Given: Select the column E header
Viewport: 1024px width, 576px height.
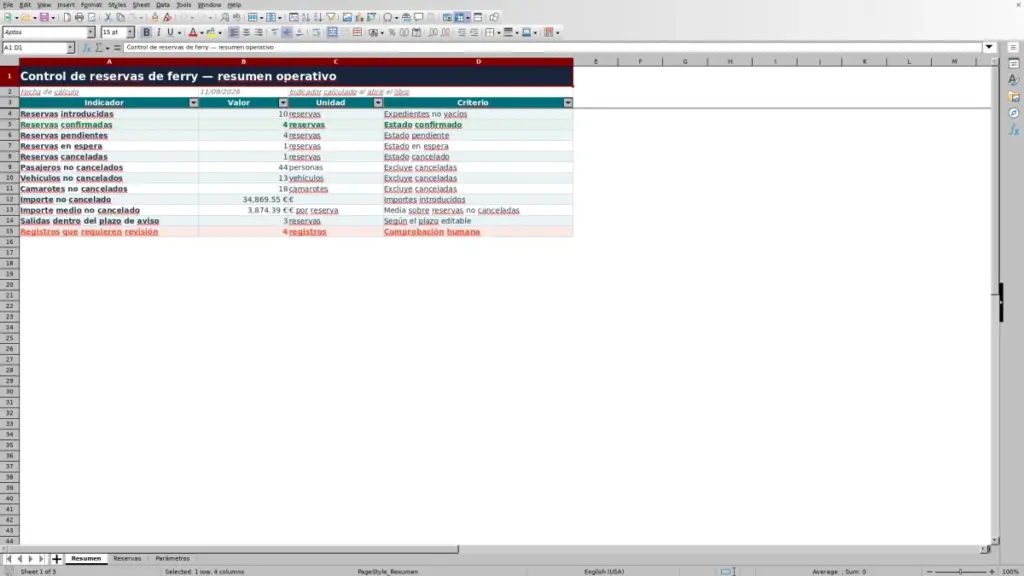Looking at the screenshot, I should 595,61.
